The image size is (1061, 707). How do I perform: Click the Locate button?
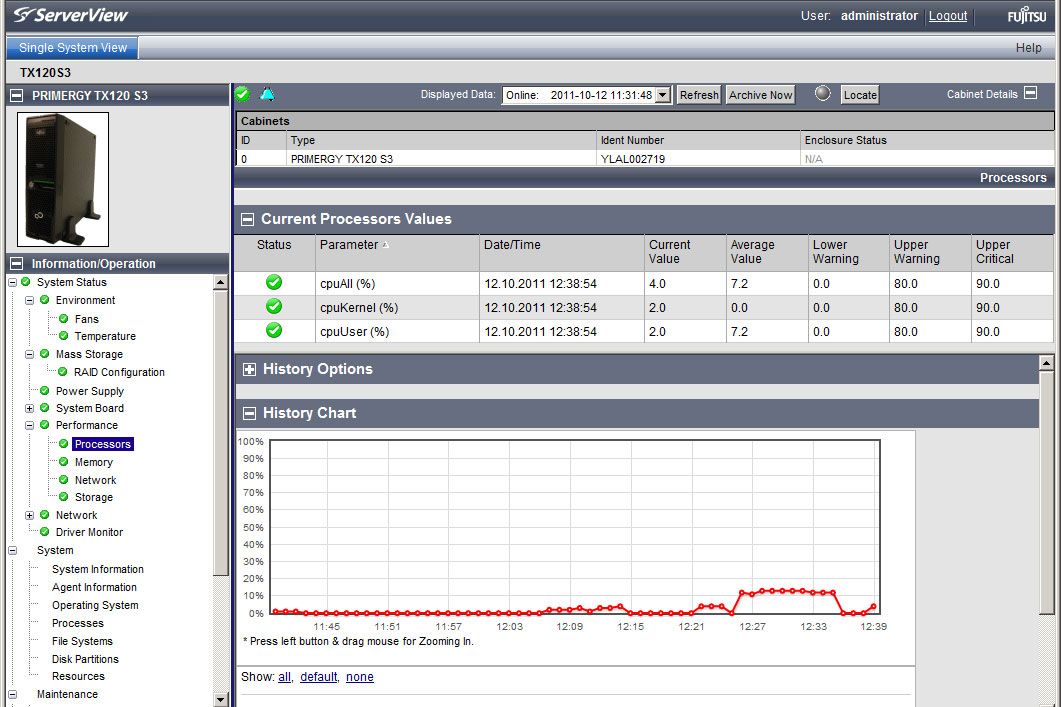tap(860, 95)
